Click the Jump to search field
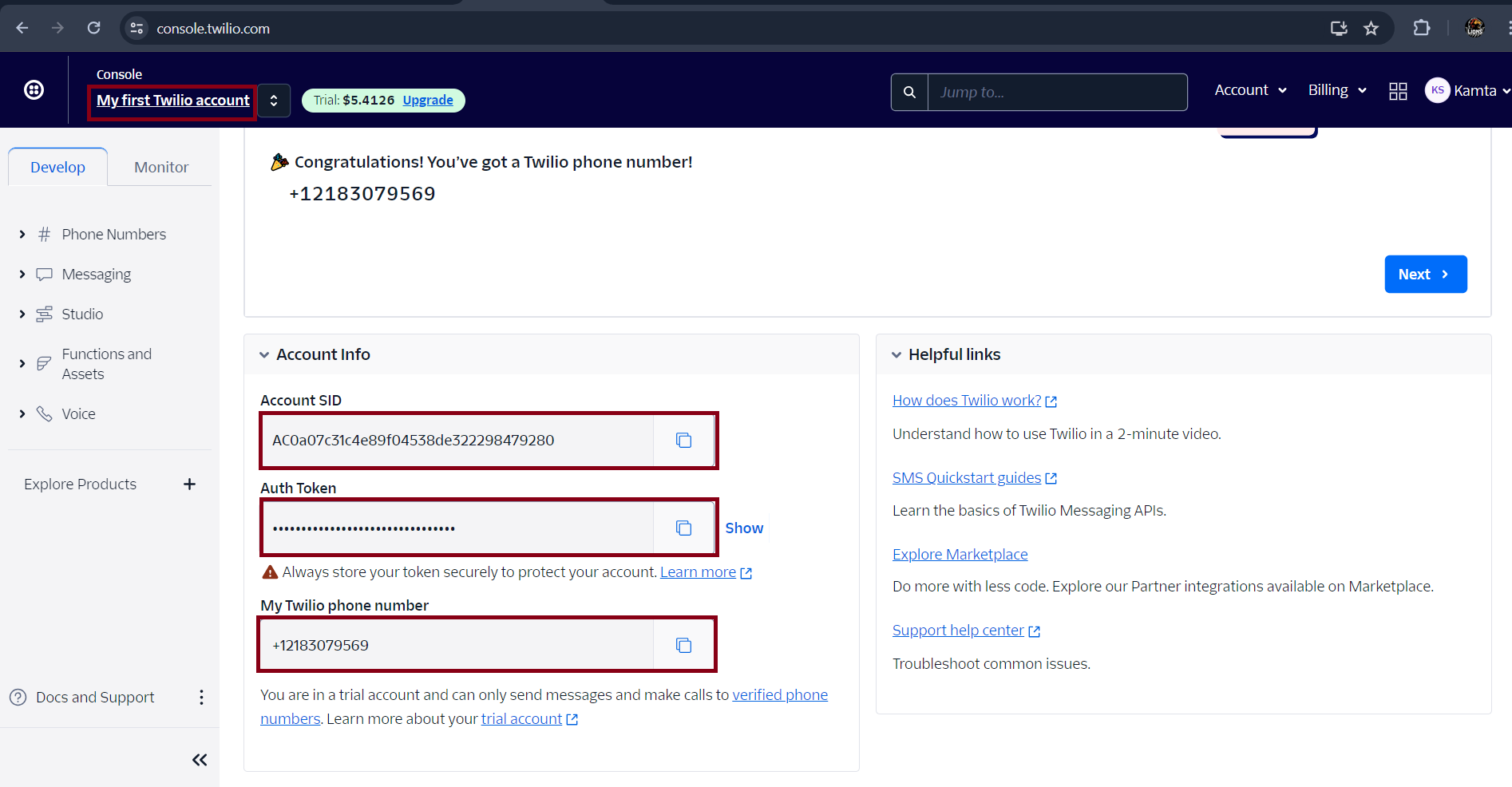 1056,93
